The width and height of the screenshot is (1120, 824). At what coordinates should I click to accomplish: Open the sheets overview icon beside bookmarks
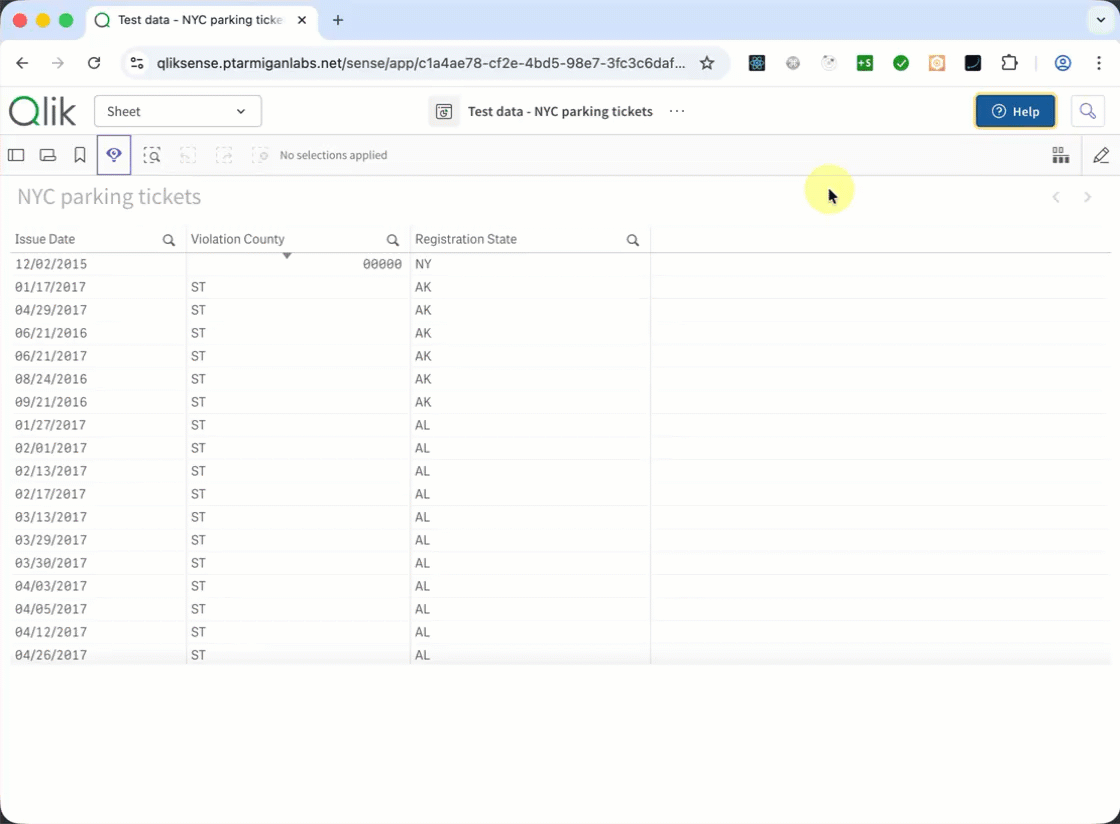coord(48,155)
